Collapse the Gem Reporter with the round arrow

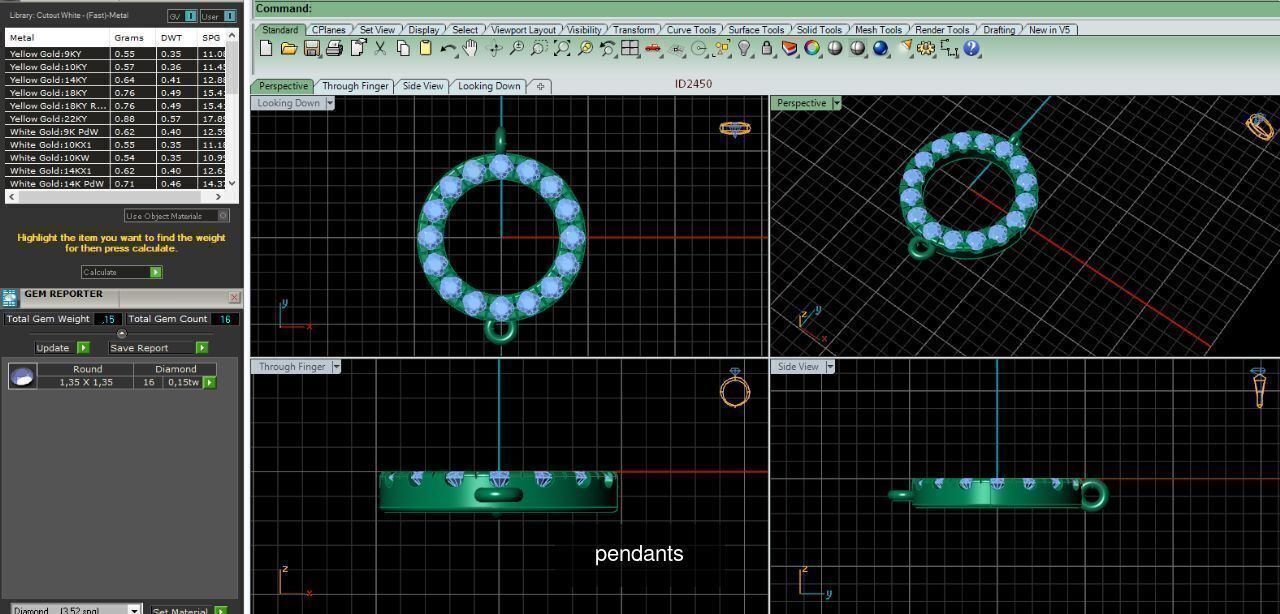click(122, 333)
